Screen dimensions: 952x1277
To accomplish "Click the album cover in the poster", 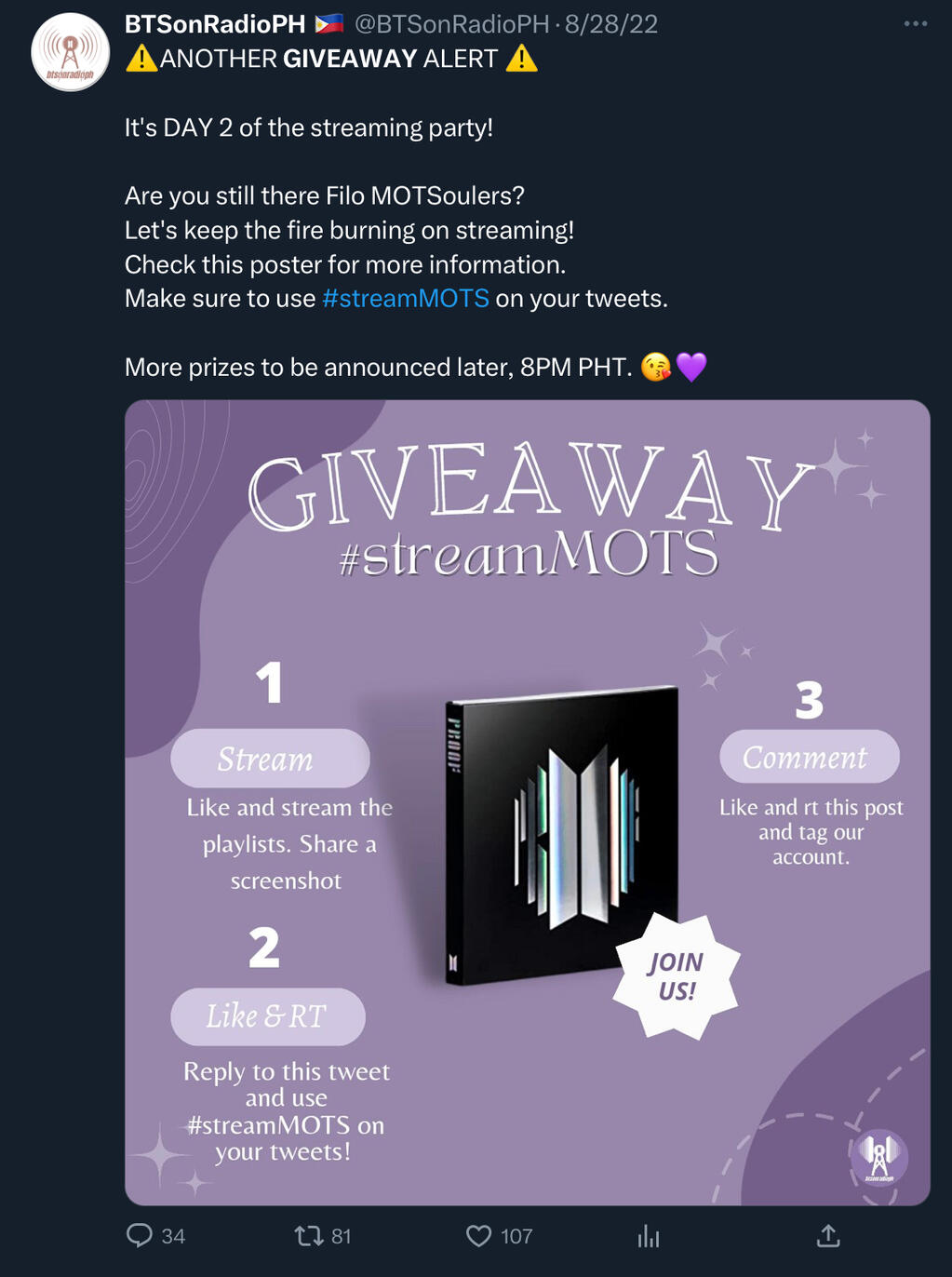I will (562, 834).
